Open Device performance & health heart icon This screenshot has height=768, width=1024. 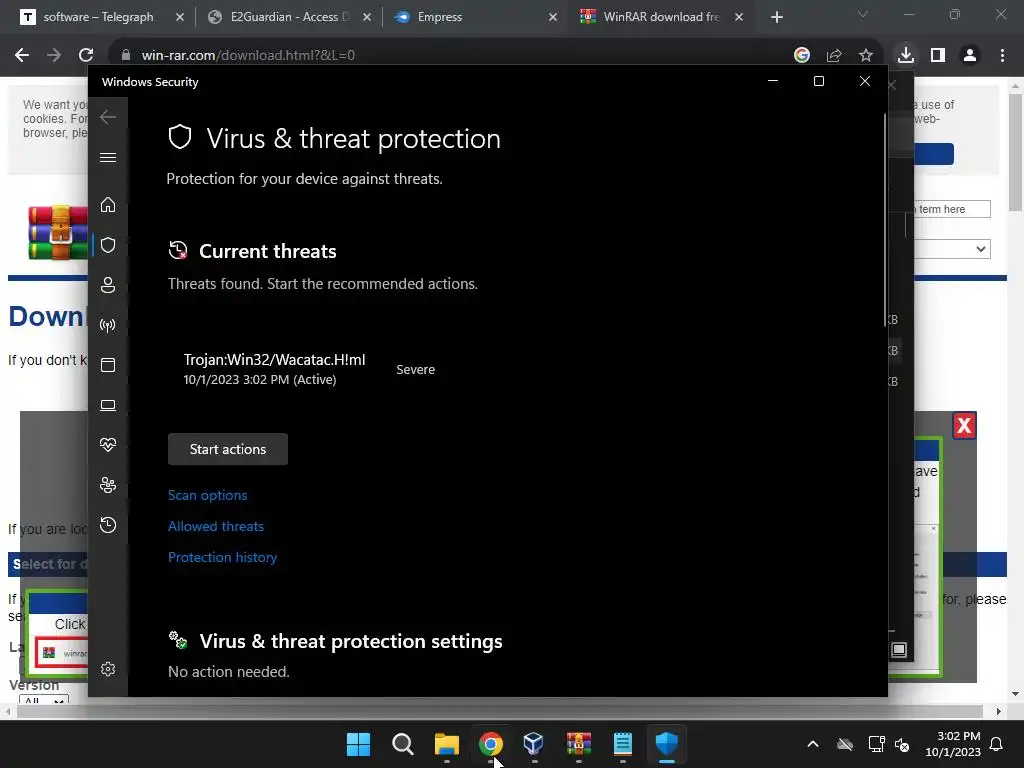click(x=108, y=445)
